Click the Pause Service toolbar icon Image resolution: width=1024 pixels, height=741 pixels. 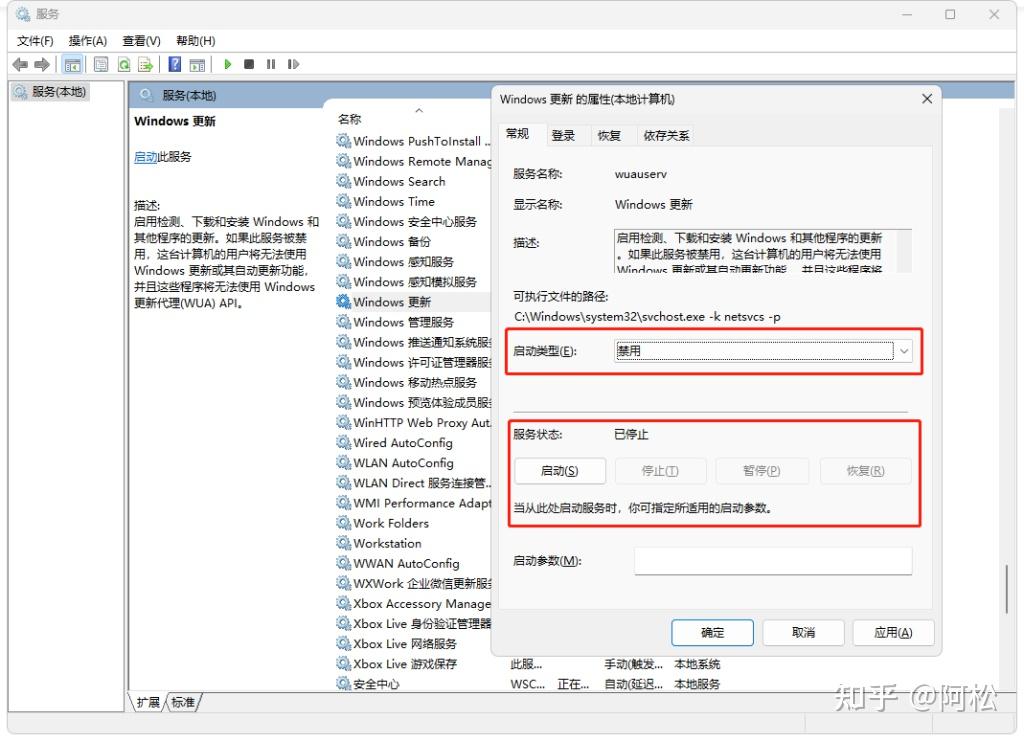click(271, 64)
